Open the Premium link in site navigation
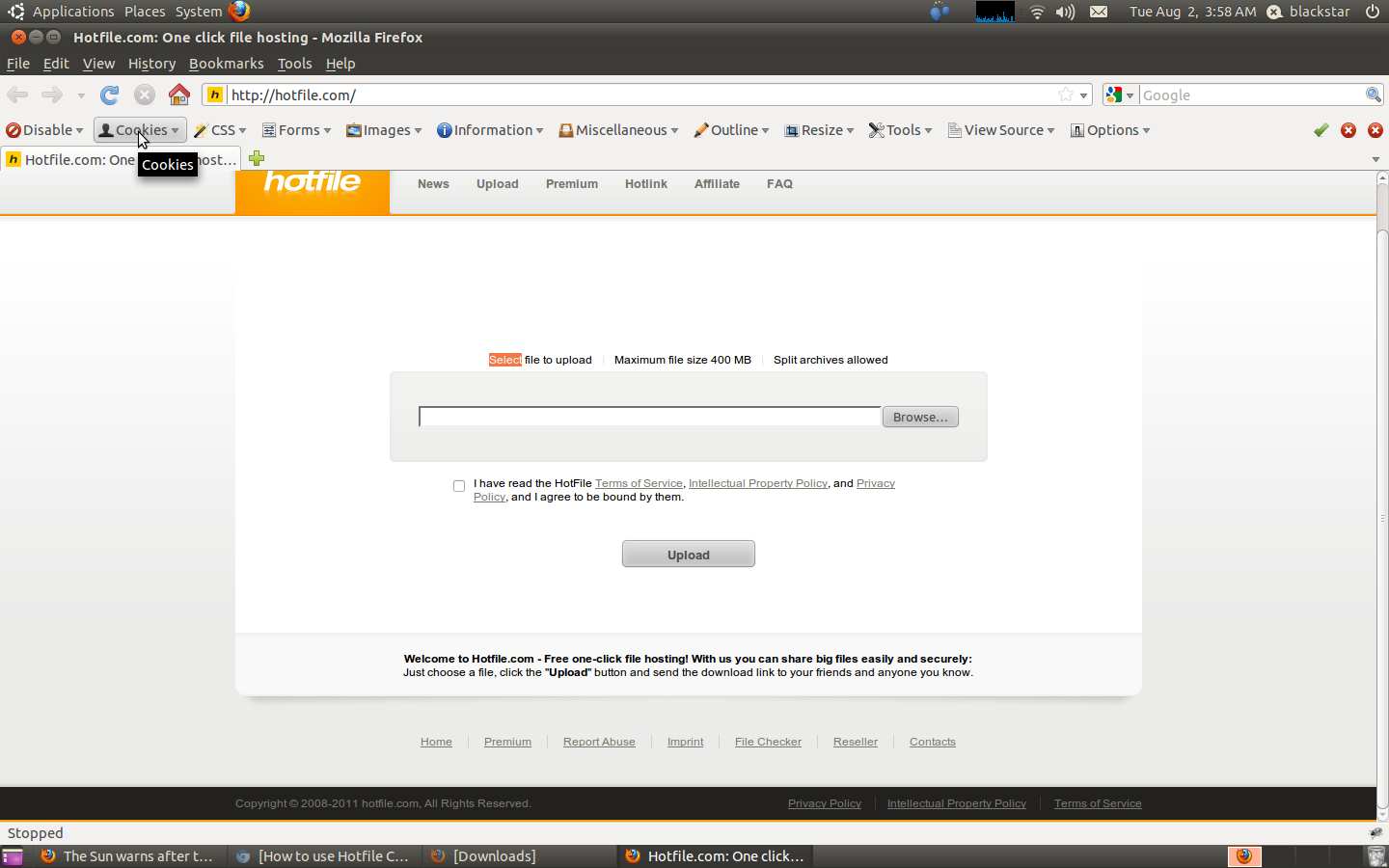1389x868 pixels. tap(572, 184)
